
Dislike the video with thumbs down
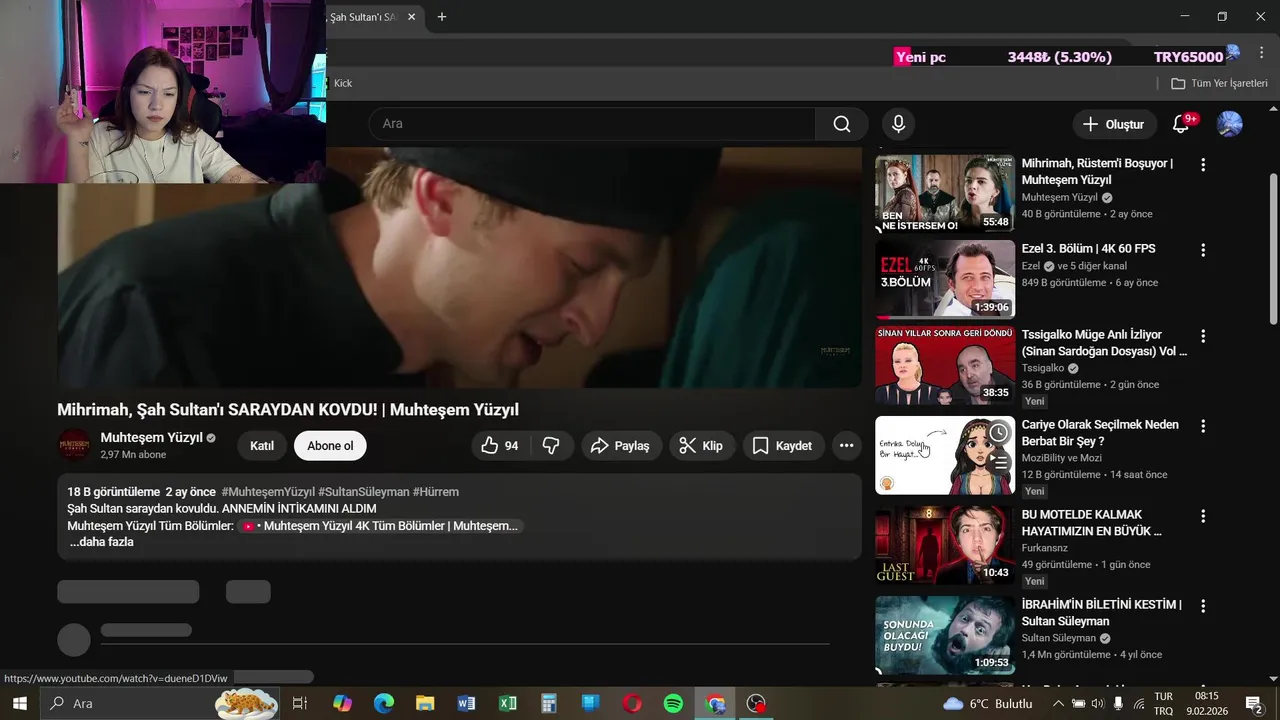551,446
